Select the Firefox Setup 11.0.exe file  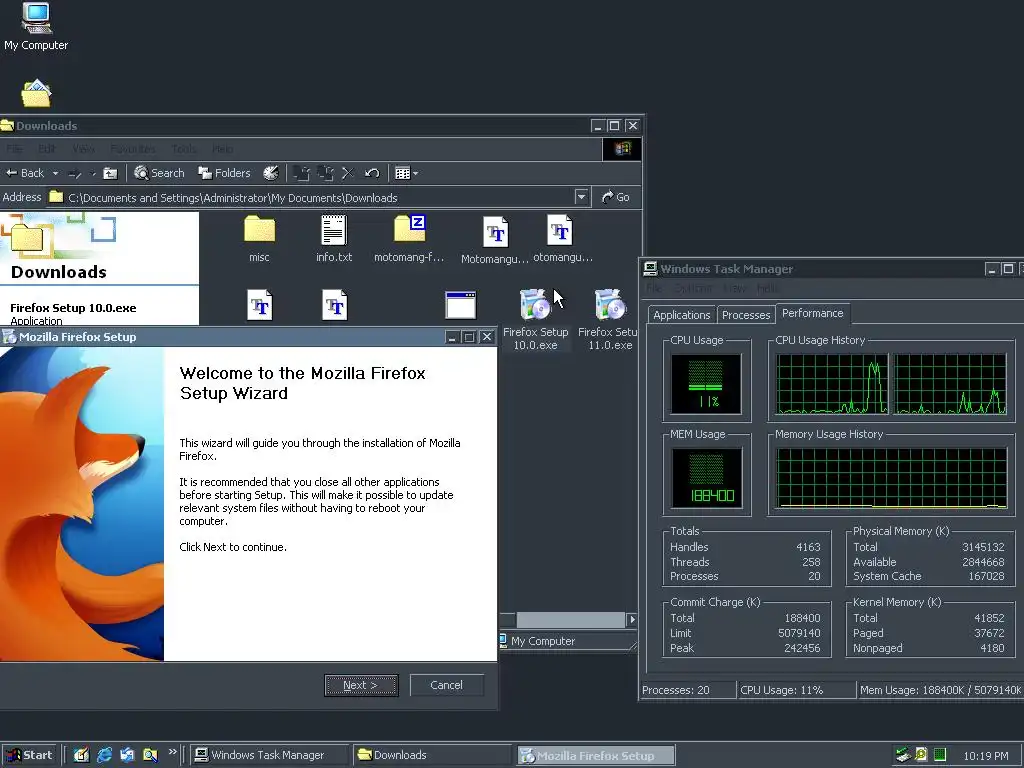[609, 320]
